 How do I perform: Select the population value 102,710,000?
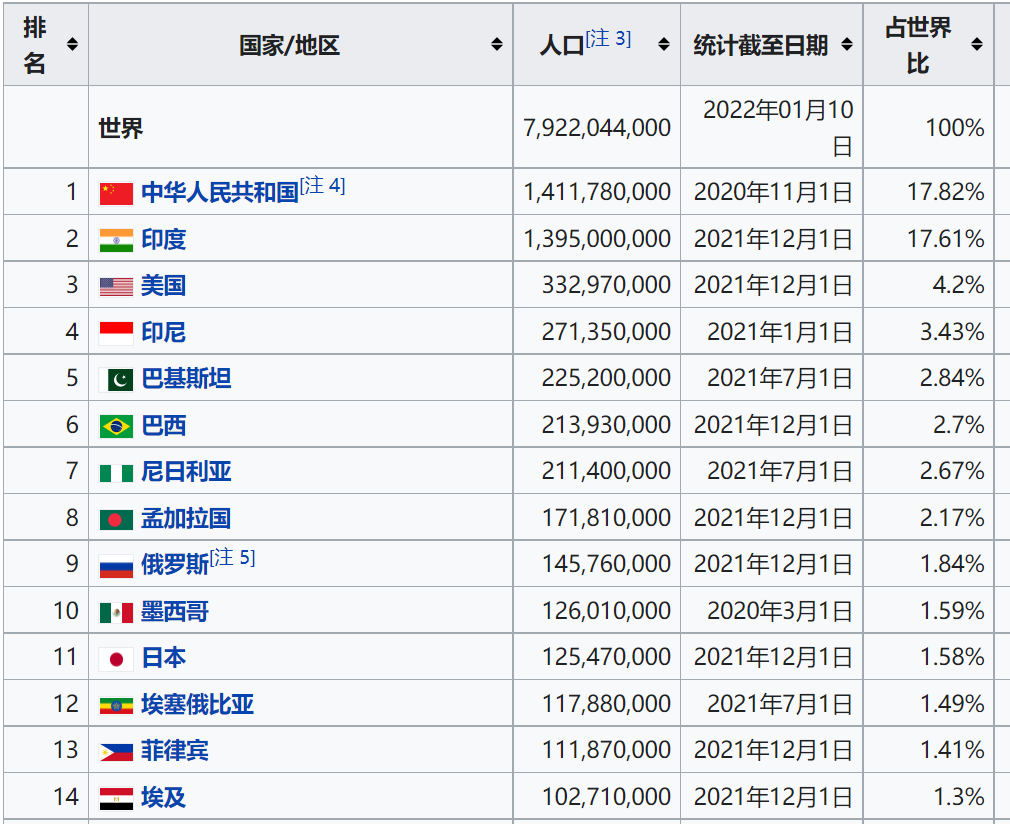606,798
